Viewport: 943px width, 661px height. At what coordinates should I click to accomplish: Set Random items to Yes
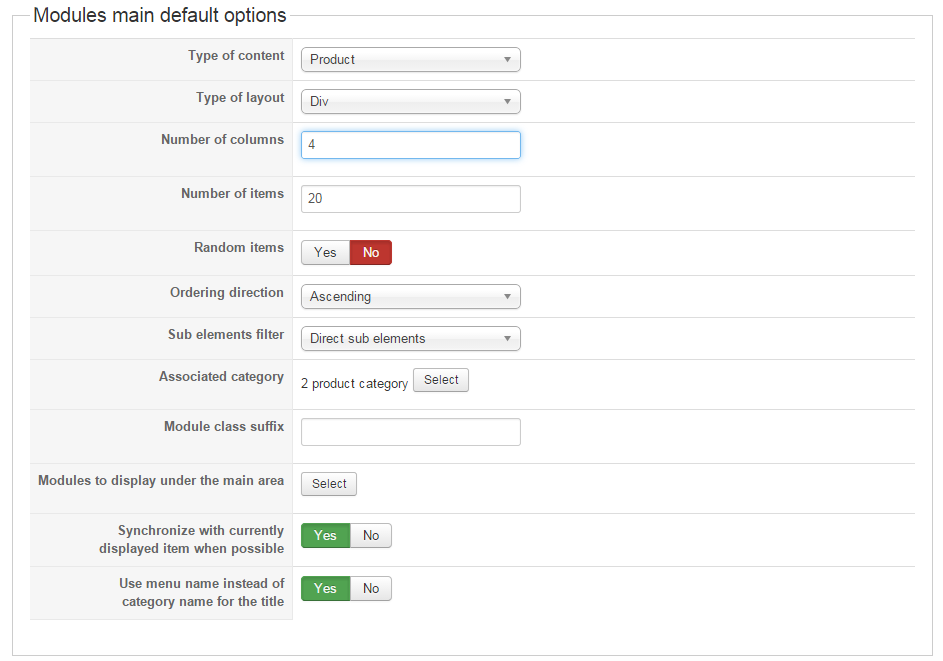(325, 253)
